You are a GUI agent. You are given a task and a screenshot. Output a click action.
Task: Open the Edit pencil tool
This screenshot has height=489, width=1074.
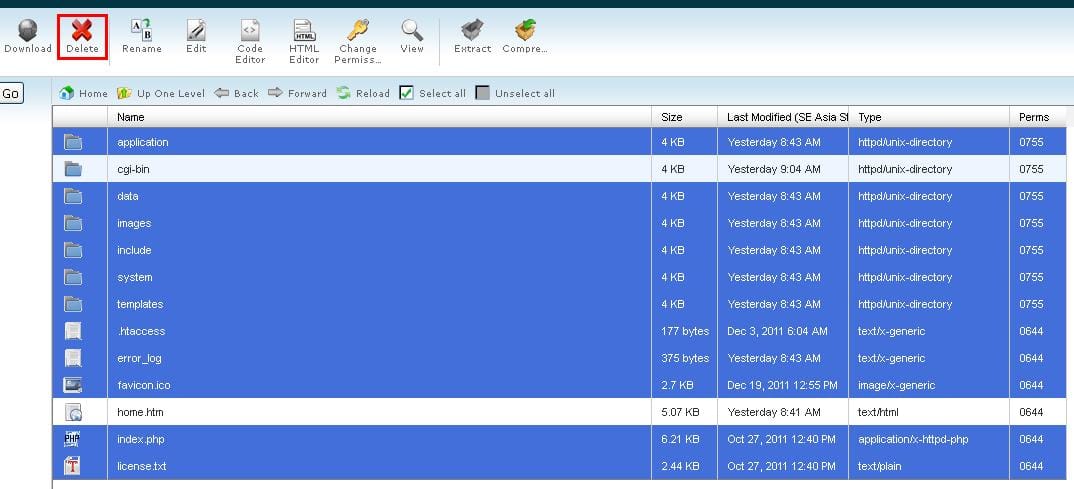click(x=196, y=30)
